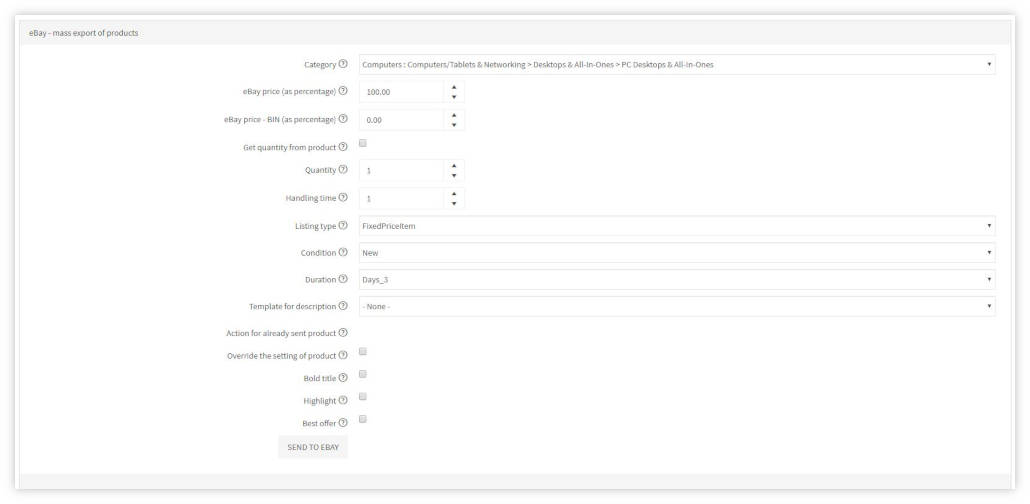Tick Override the setting of product checkbox
Image resolution: width=1030 pixels, height=504 pixels.
tap(363, 352)
